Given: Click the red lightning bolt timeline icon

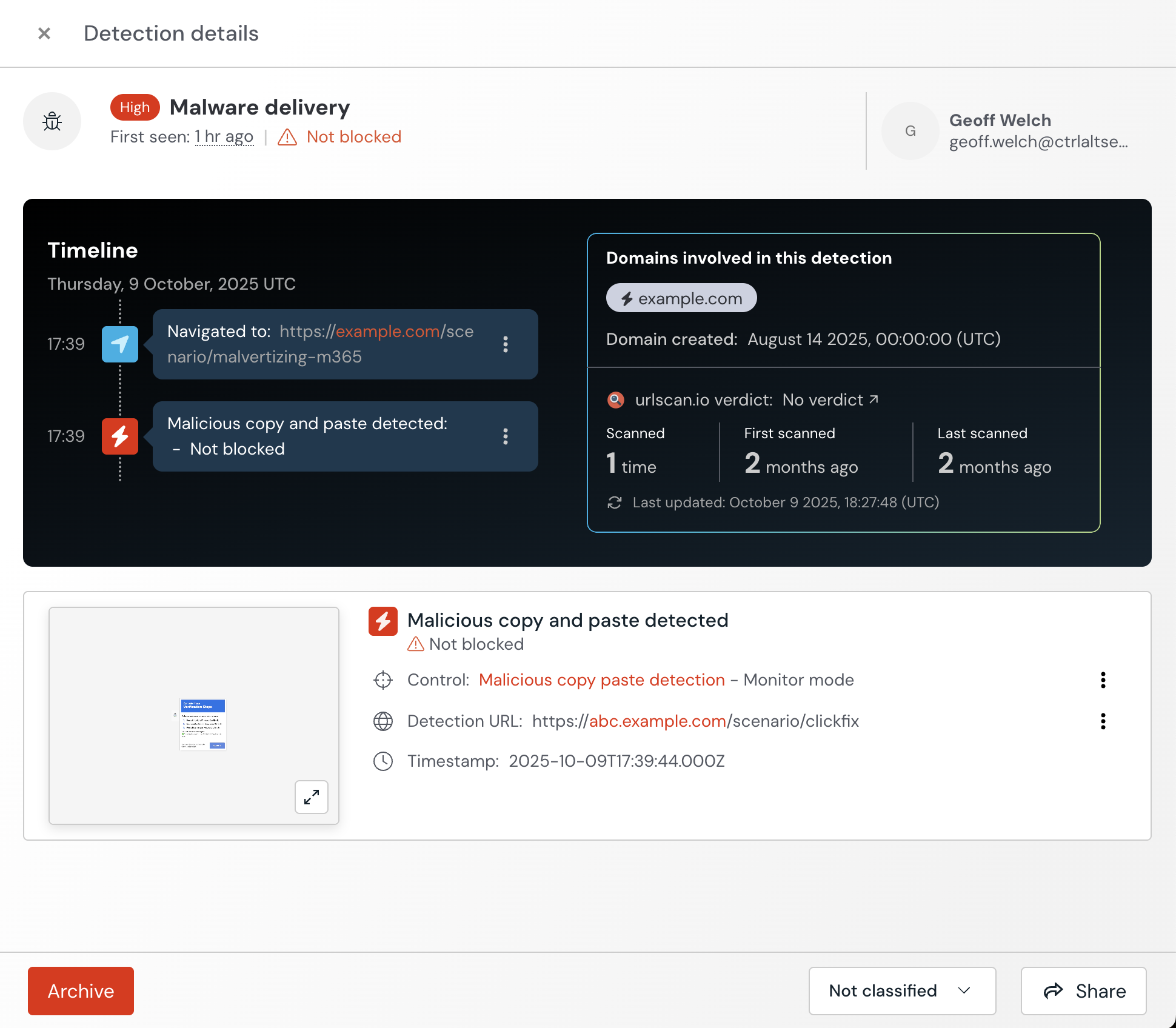Looking at the screenshot, I should [x=120, y=436].
